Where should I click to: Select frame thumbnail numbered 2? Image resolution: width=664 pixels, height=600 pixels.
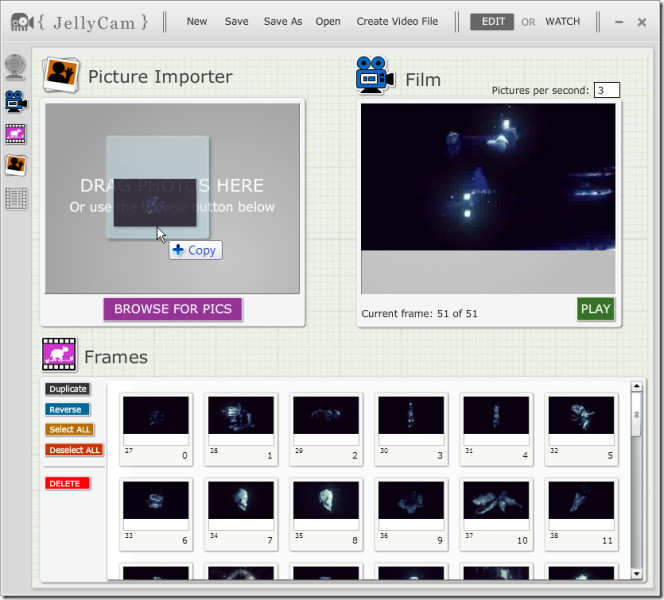point(326,429)
